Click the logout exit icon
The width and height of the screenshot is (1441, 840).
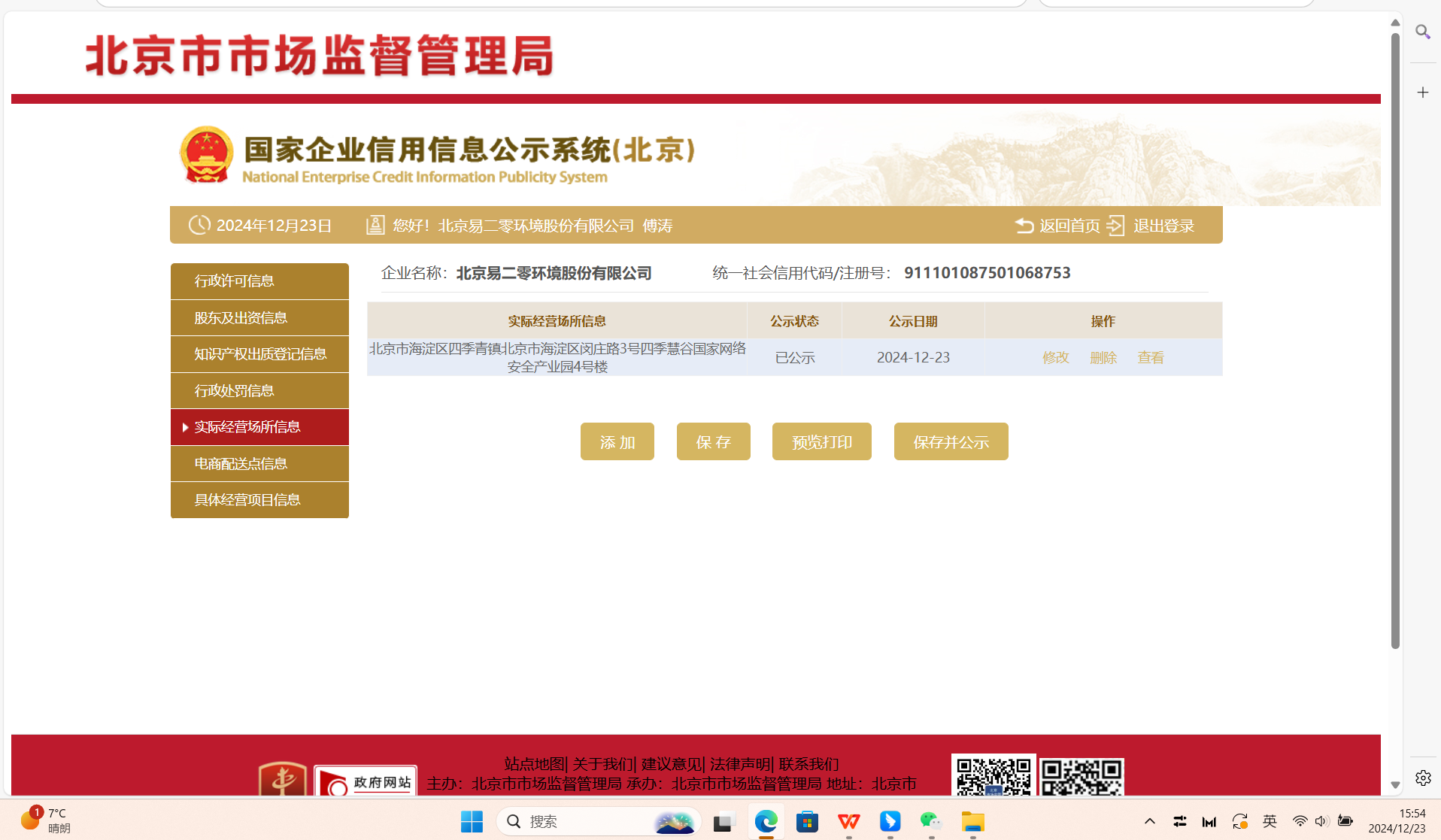[1116, 226]
